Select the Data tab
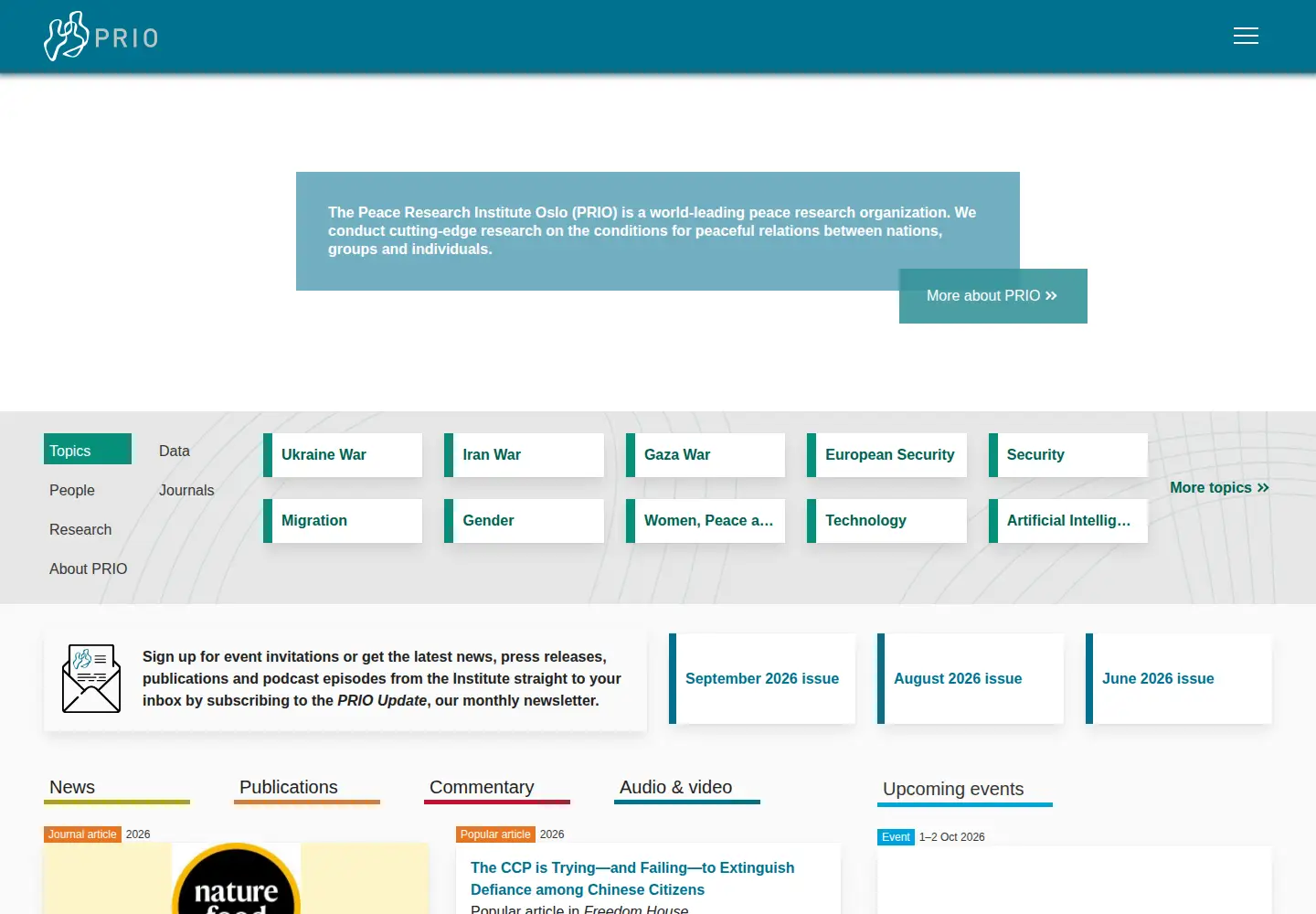The width and height of the screenshot is (1316, 914). coord(175,451)
